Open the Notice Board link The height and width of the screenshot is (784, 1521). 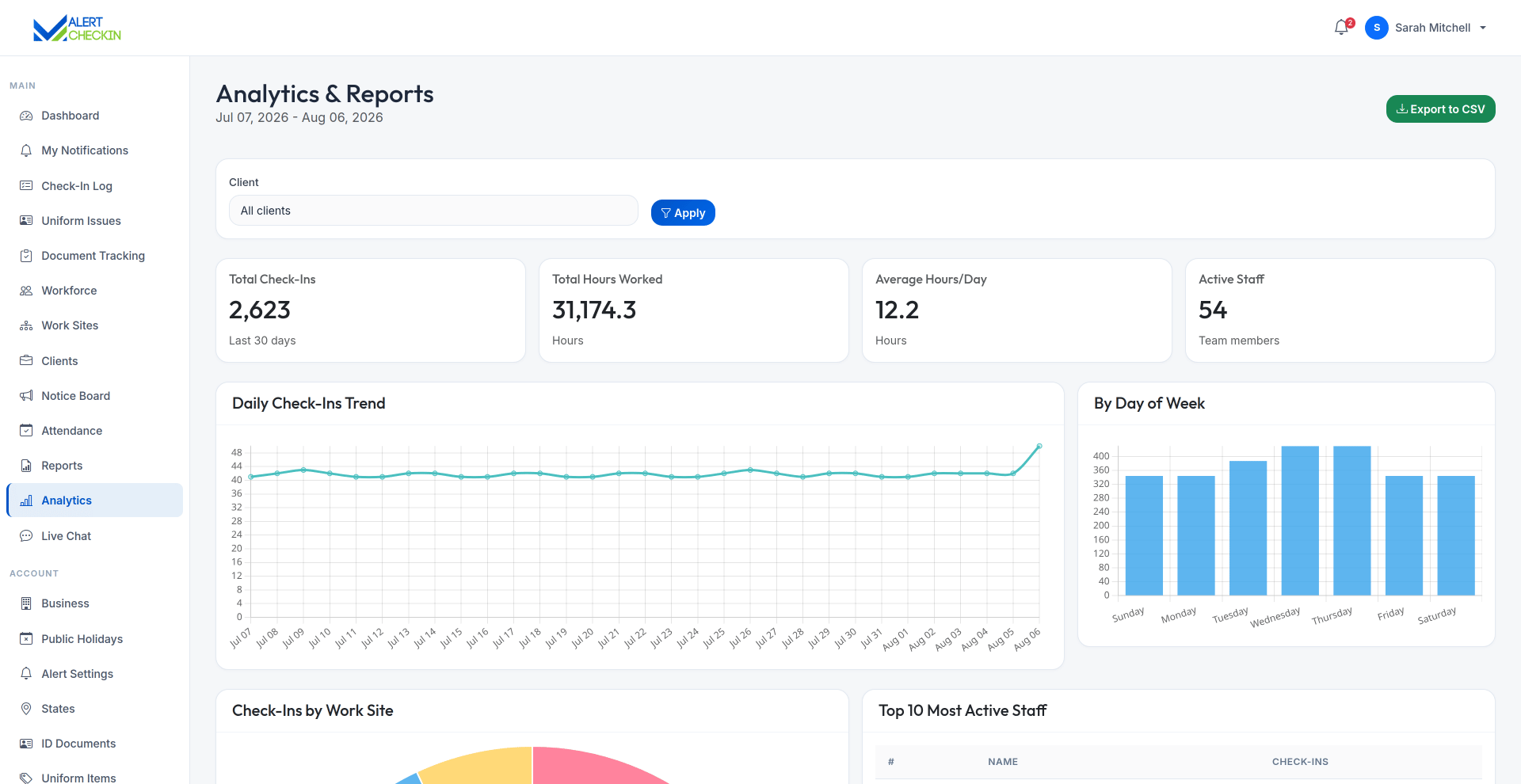[x=94, y=396]
